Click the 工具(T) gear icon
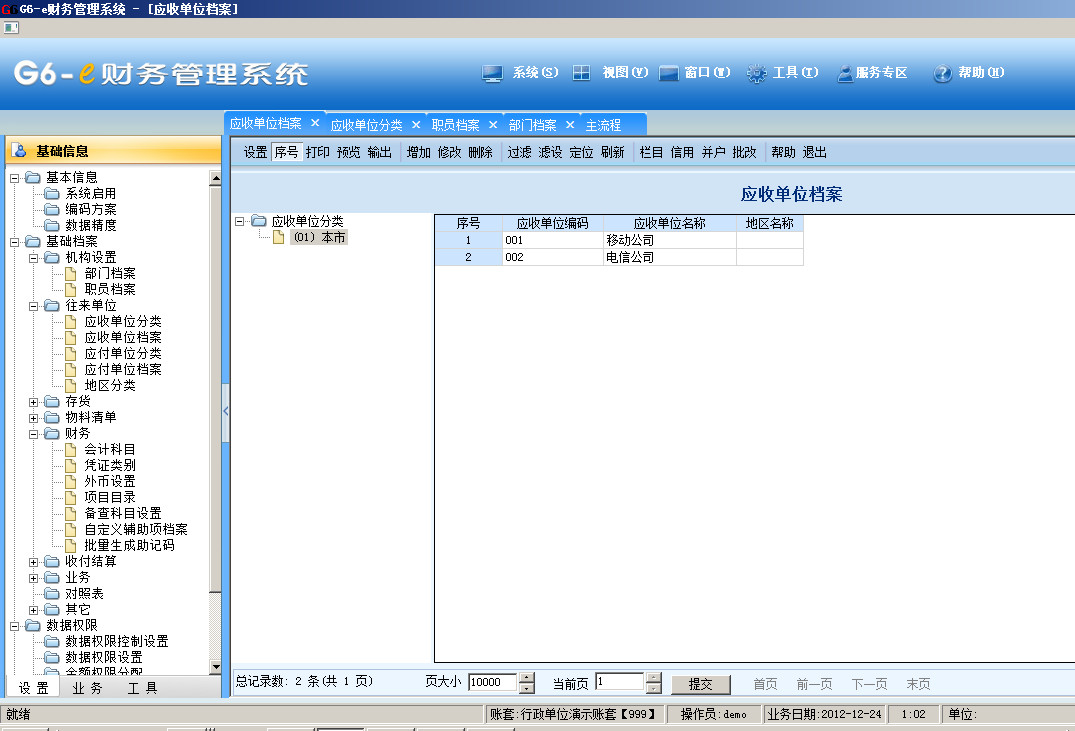The height and width of the screenshot is (731, 1075). click(x=756, y=73)
